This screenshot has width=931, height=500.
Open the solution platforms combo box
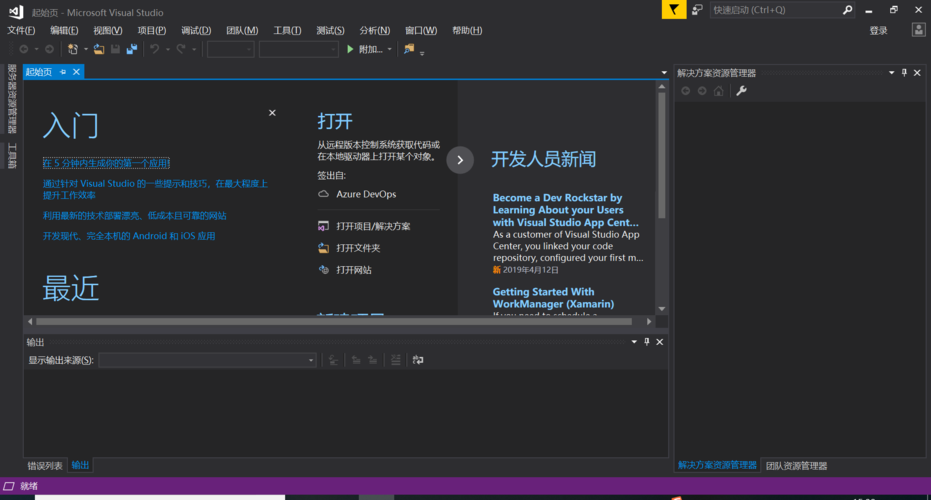click(299, 49)
